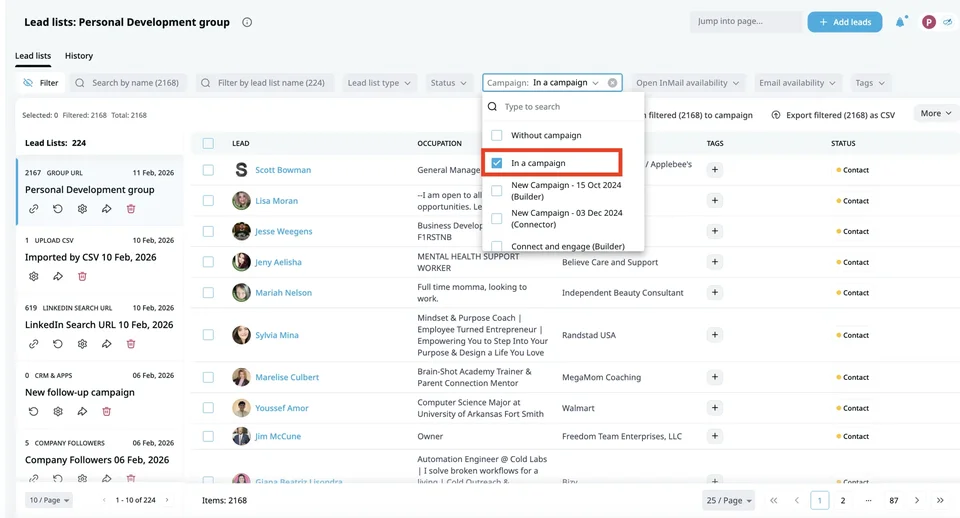The height and width of the screenshot is (518, 960).
Task: Click the Jump into page field
Action: [x=745, y=21]
